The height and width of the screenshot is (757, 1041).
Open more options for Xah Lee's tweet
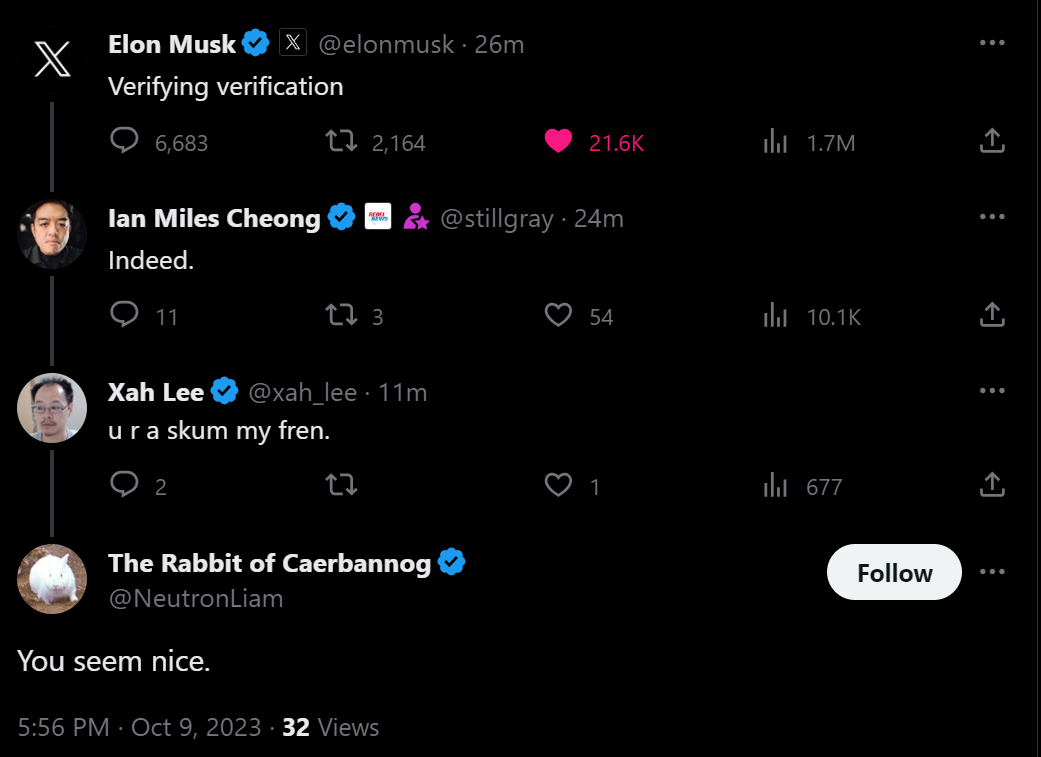[x=991, y=391]
